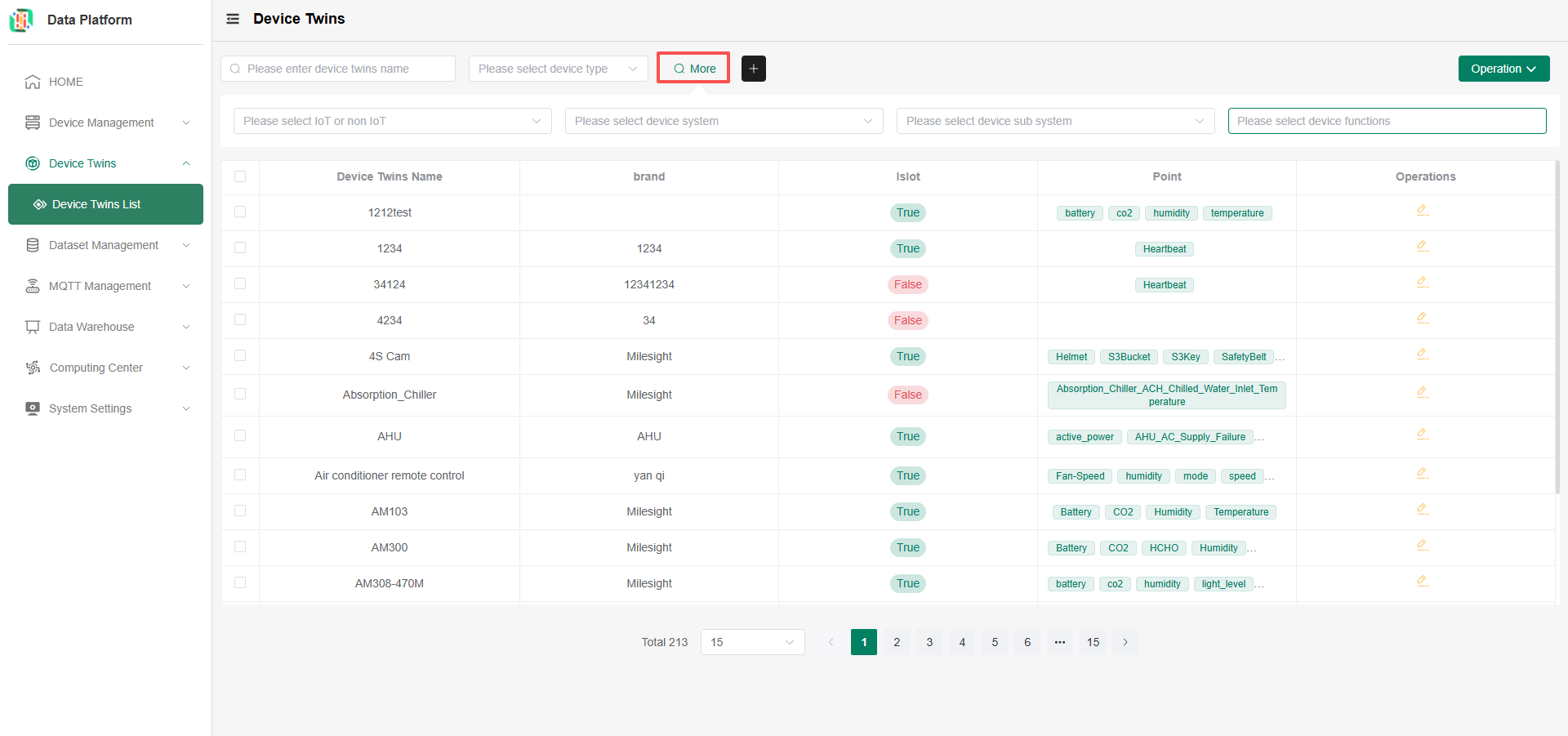The width and height of the screenshot is (1568, 736).
Task: Open the green Operation button
Action: click(1503, 69)
